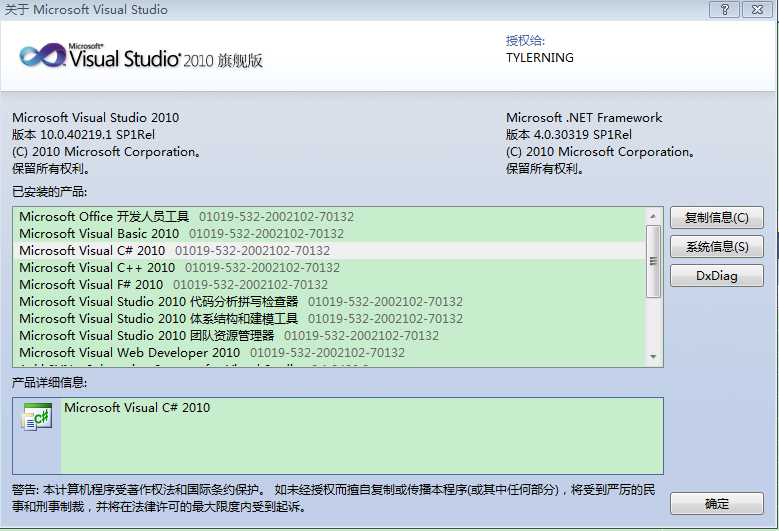The width and height of the screenshot is (779, 531).
Task: Select Microsoft Visual C# 2010 list row
Action: pyautogui.click(x=329, y=250)
